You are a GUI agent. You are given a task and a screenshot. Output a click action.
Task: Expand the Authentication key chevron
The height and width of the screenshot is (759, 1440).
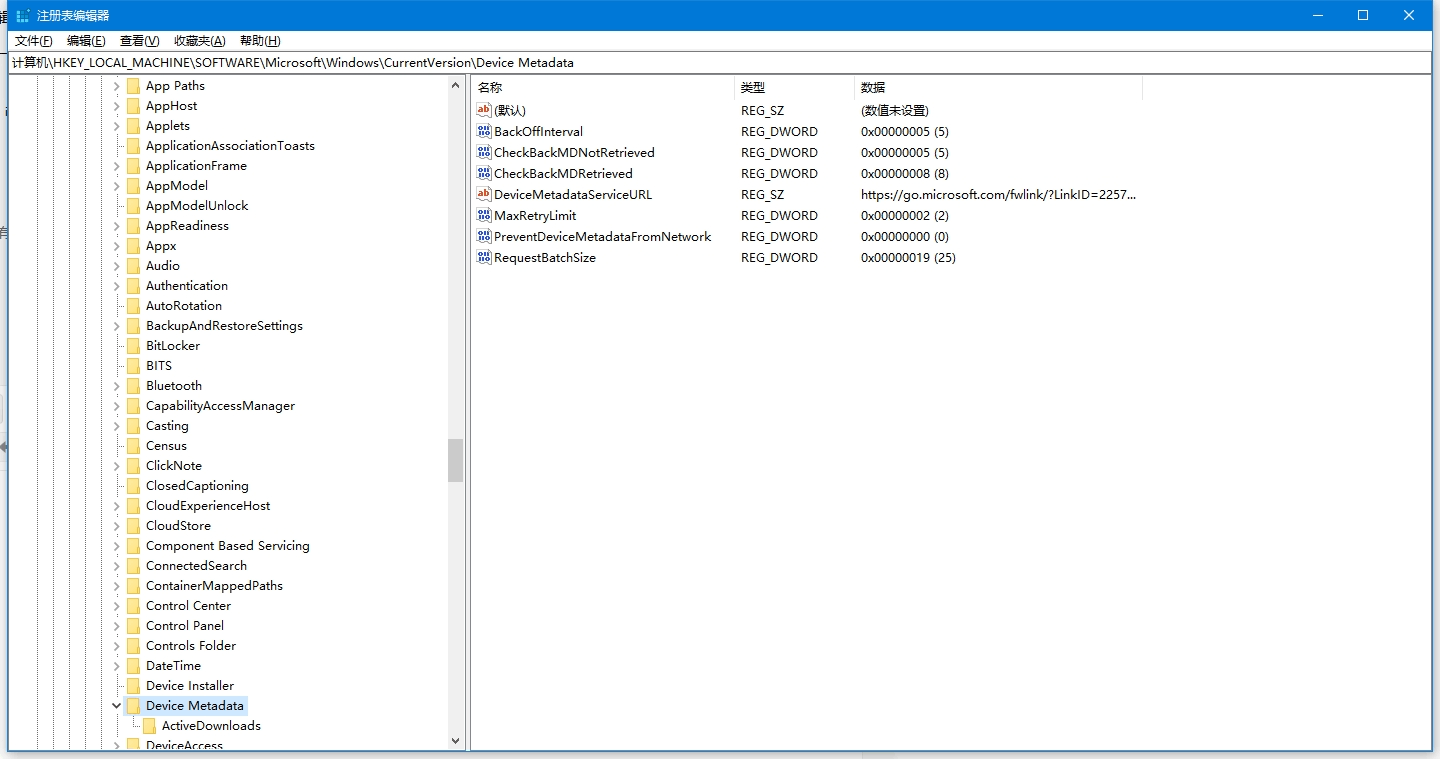tap(117, 286)
